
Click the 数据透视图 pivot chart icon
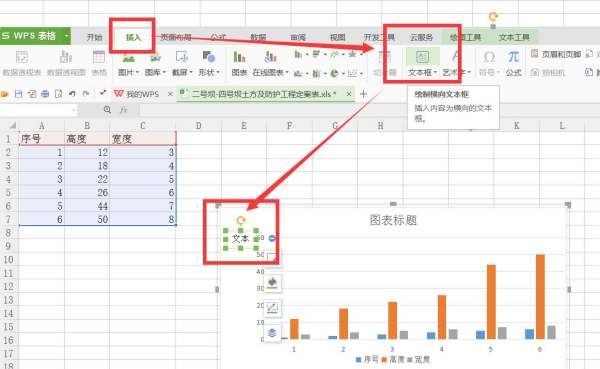click(x=66, y=57)
